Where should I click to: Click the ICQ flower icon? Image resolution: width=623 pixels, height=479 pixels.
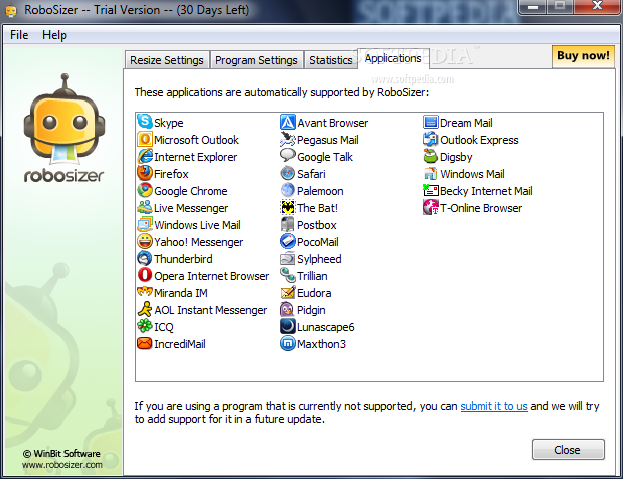coord(145,326)
